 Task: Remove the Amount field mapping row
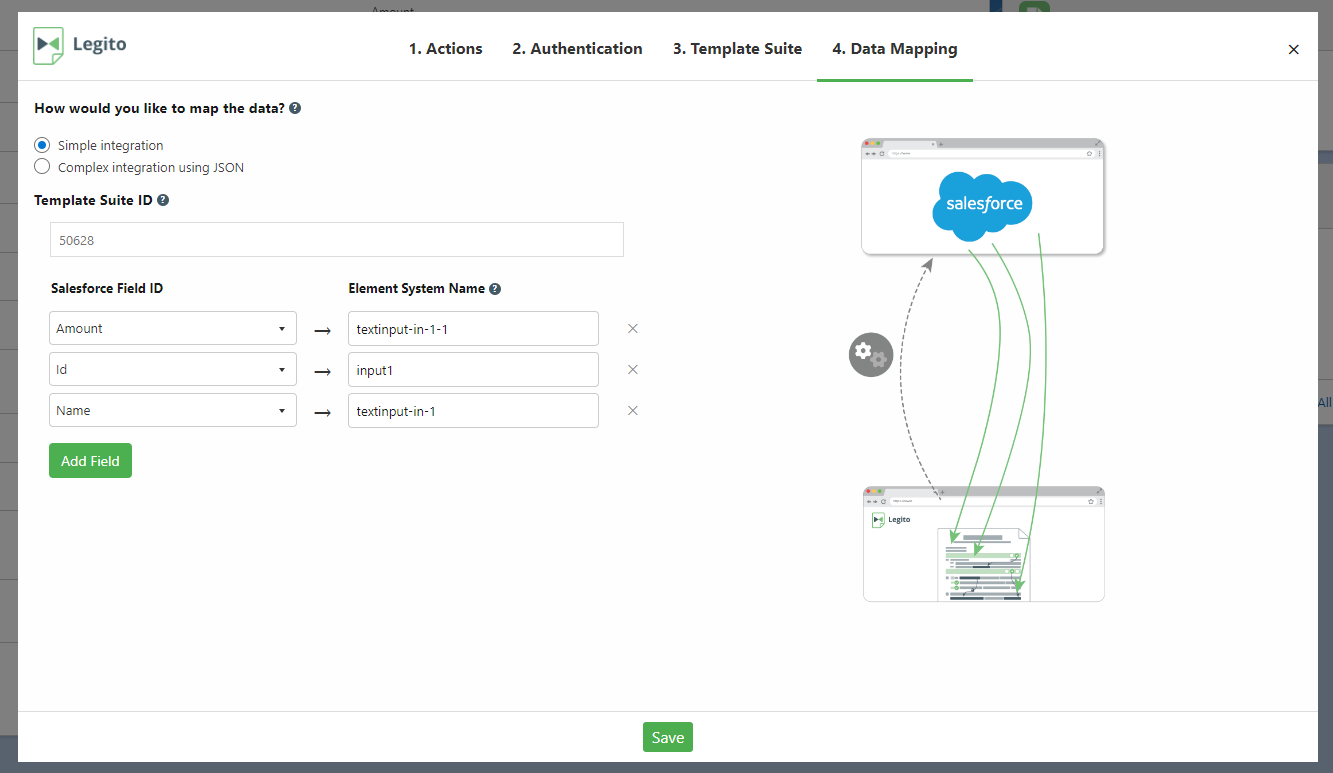(632, 328)
